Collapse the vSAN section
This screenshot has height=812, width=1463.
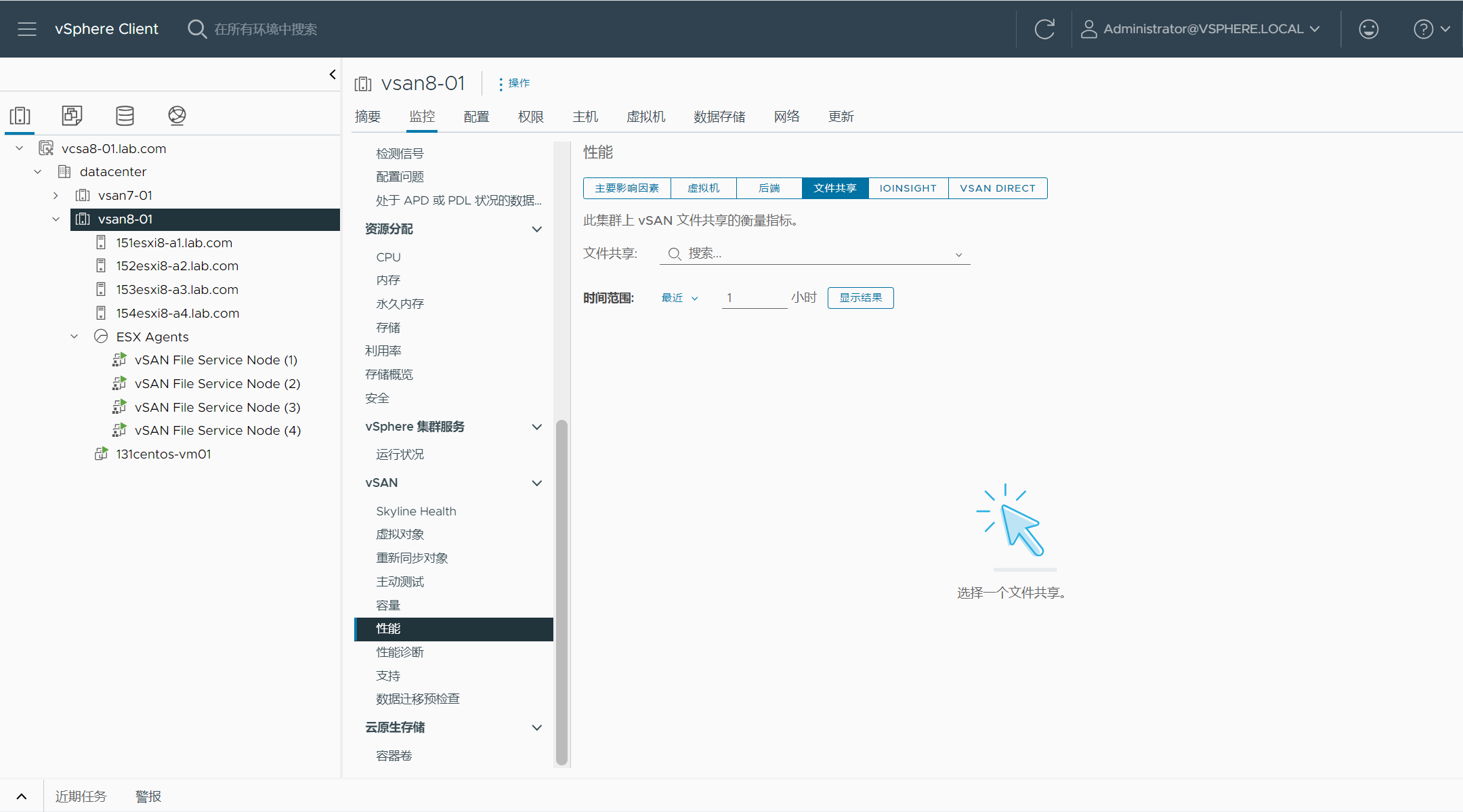[x=537, y=483]
